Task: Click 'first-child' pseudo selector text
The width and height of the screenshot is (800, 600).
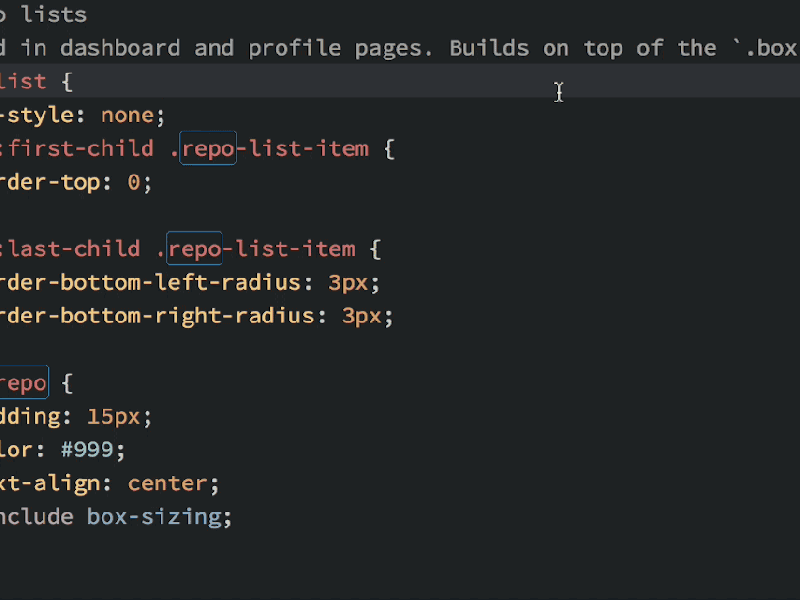Action: tap(81, 148)
